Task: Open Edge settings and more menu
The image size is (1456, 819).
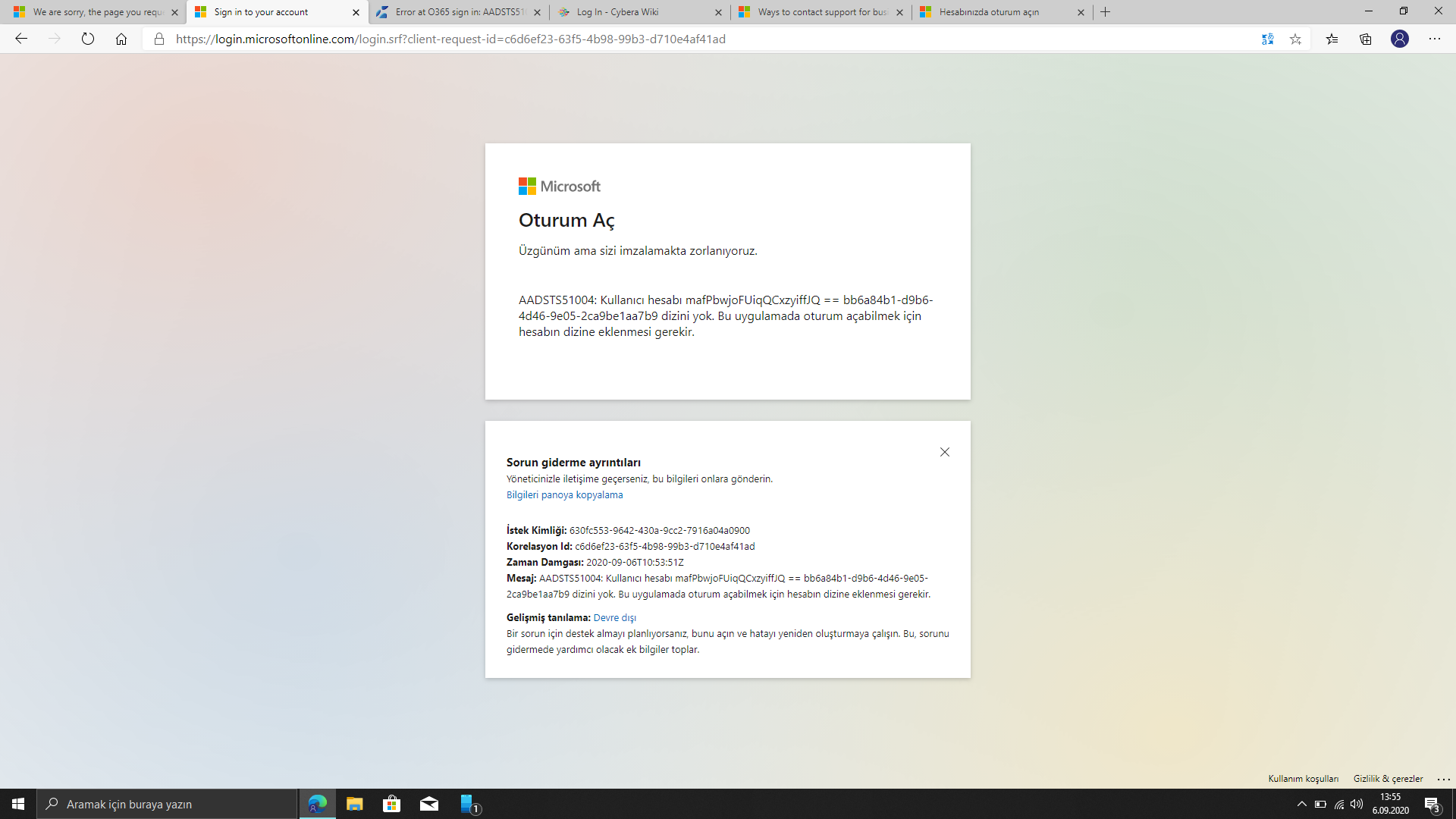Action: coord(1435,39)
